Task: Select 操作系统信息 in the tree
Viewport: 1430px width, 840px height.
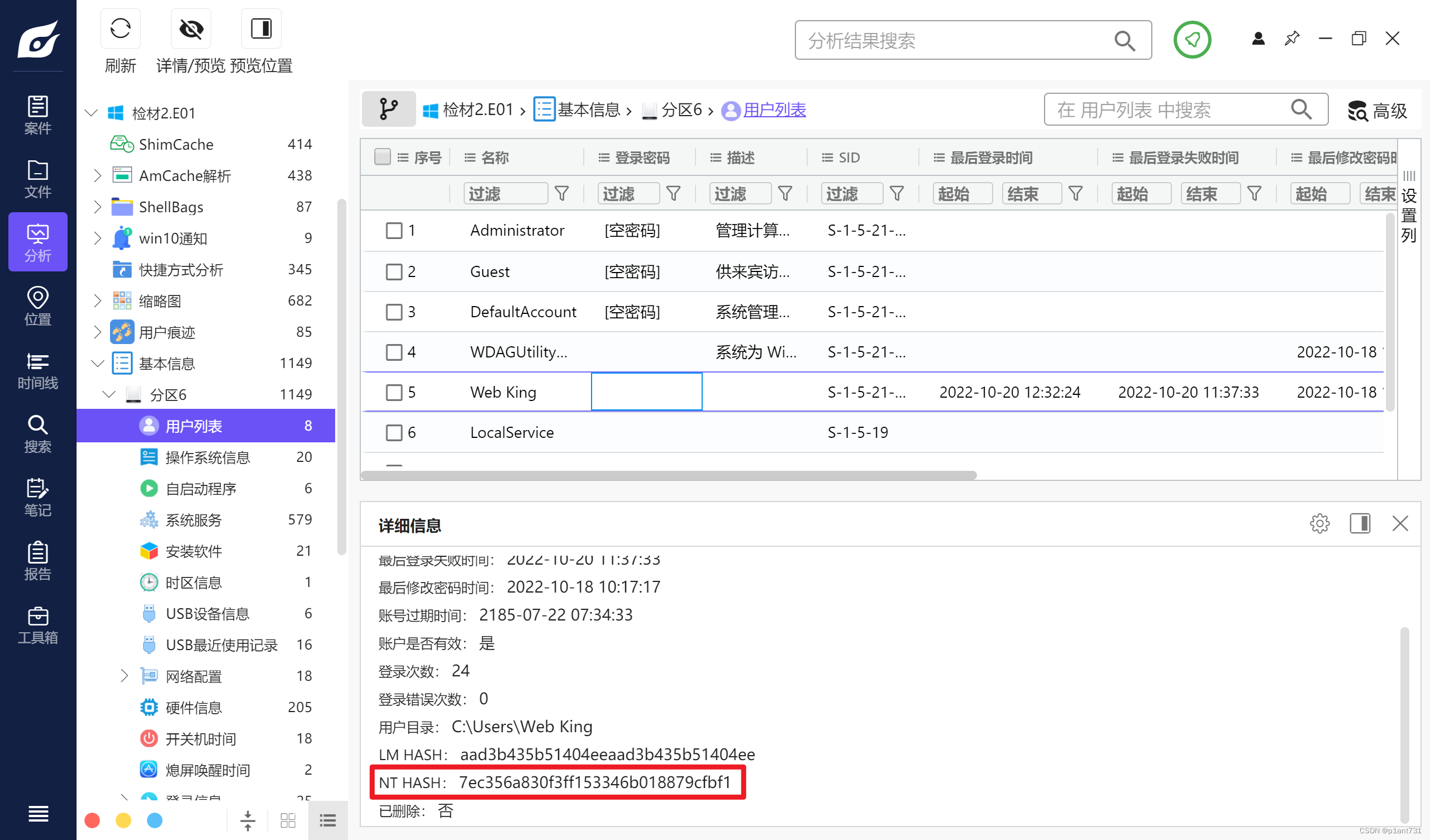Action: [207, 457]
